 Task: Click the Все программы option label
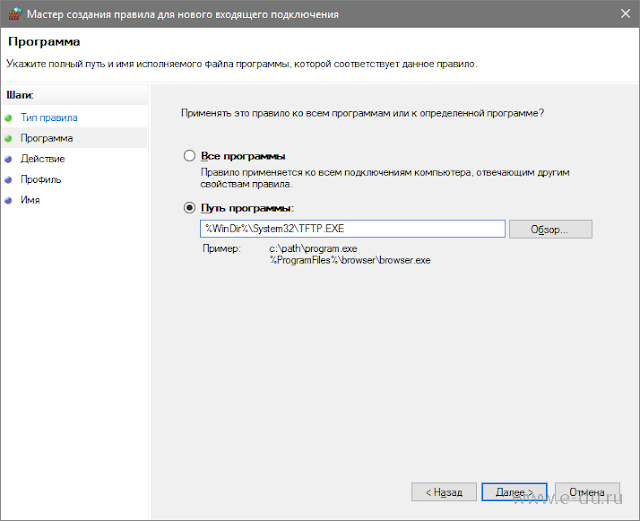point(243,156)
